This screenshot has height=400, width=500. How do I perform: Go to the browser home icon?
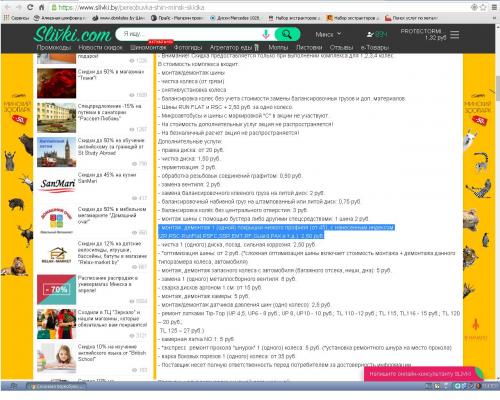point(42,7)
